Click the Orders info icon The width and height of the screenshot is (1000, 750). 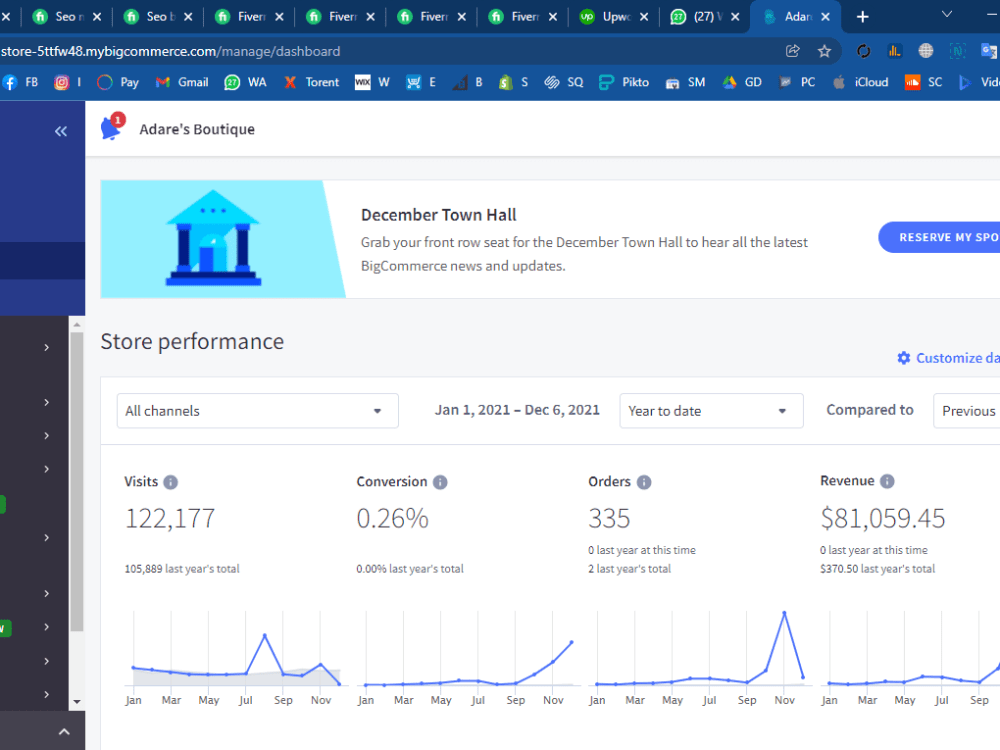[644, 482]
